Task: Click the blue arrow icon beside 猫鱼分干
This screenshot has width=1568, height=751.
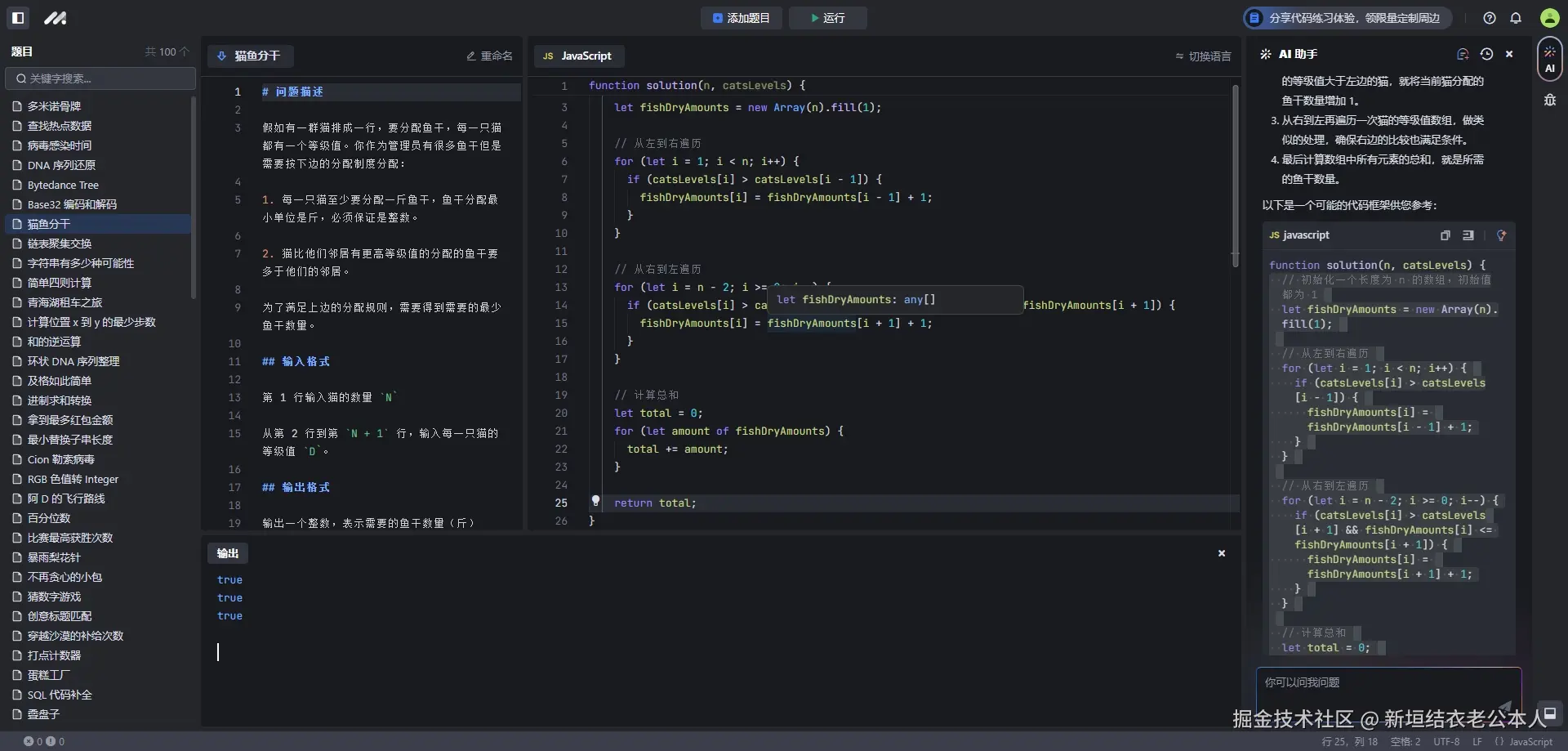Action: (221, 56)
